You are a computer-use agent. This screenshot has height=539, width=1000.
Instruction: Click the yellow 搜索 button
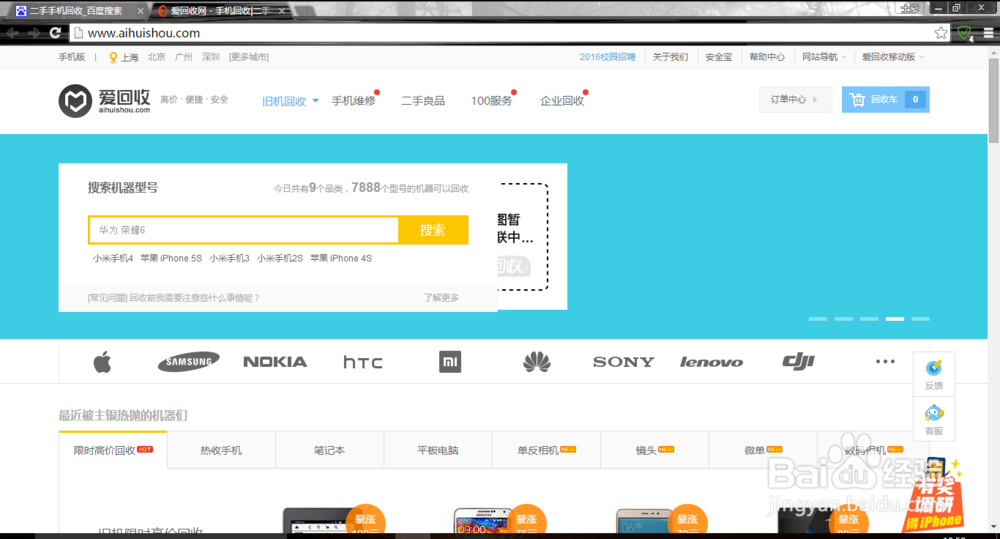433,230
